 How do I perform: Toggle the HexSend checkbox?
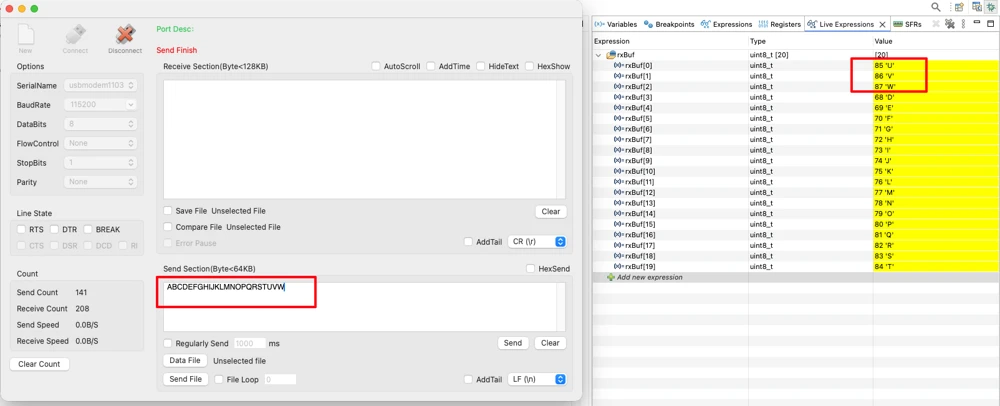tap(531, 269)
